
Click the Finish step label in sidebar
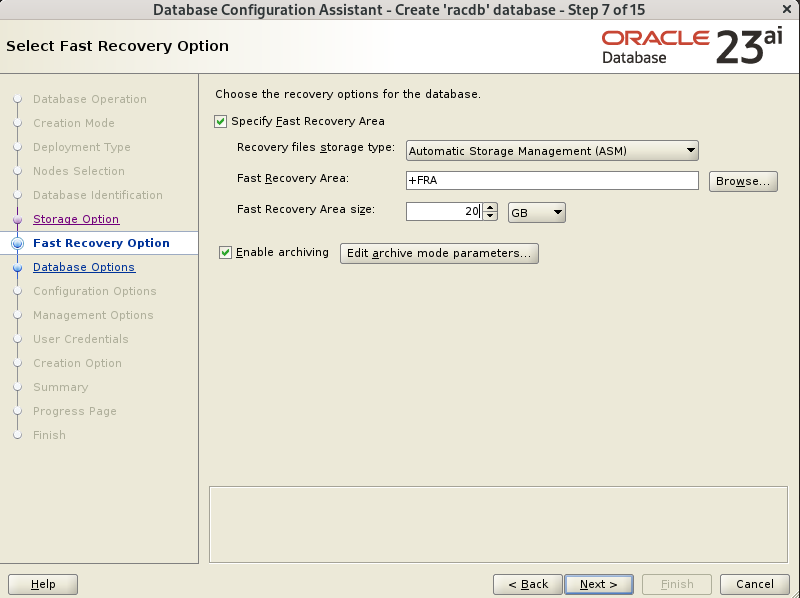[x=49, y=435]
